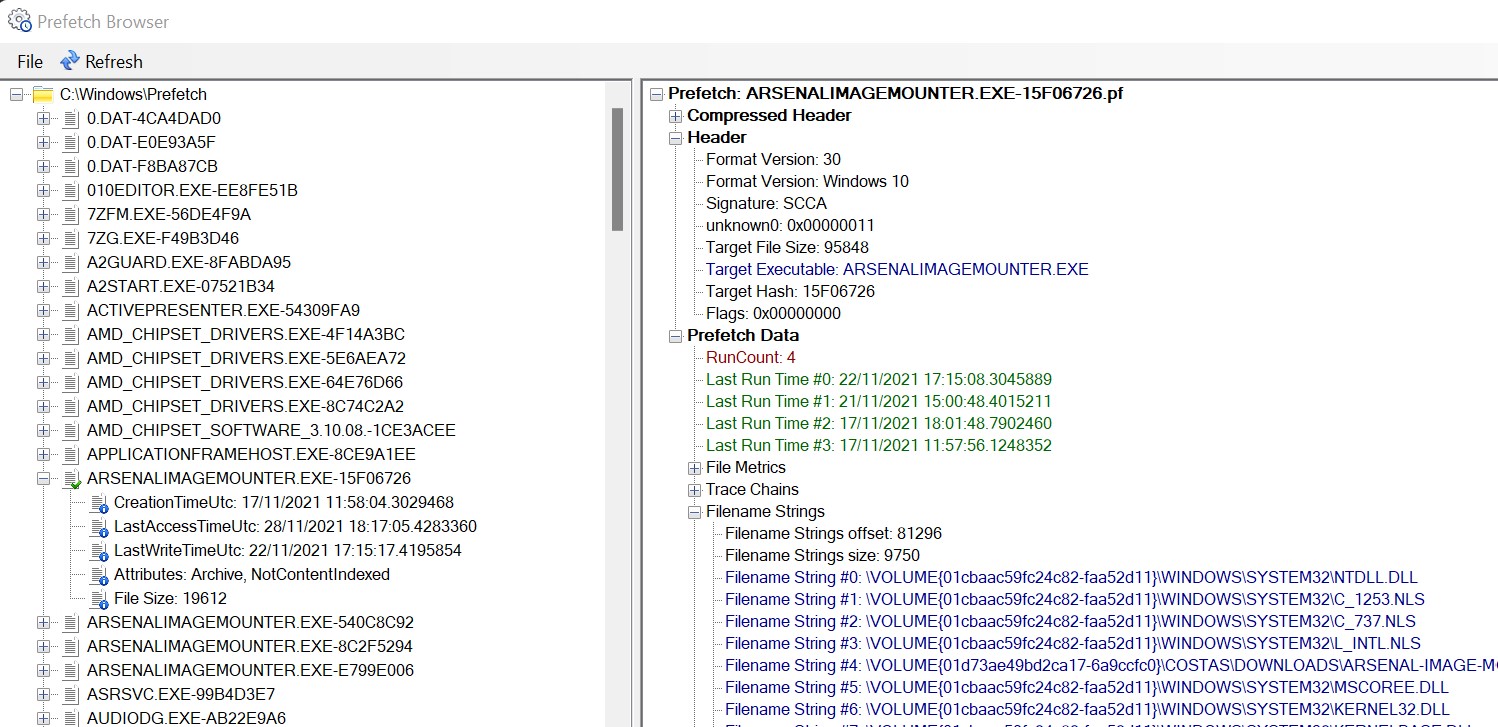1498x727 pixels.
Task: Open the File menu
Action: coord(30,61)
